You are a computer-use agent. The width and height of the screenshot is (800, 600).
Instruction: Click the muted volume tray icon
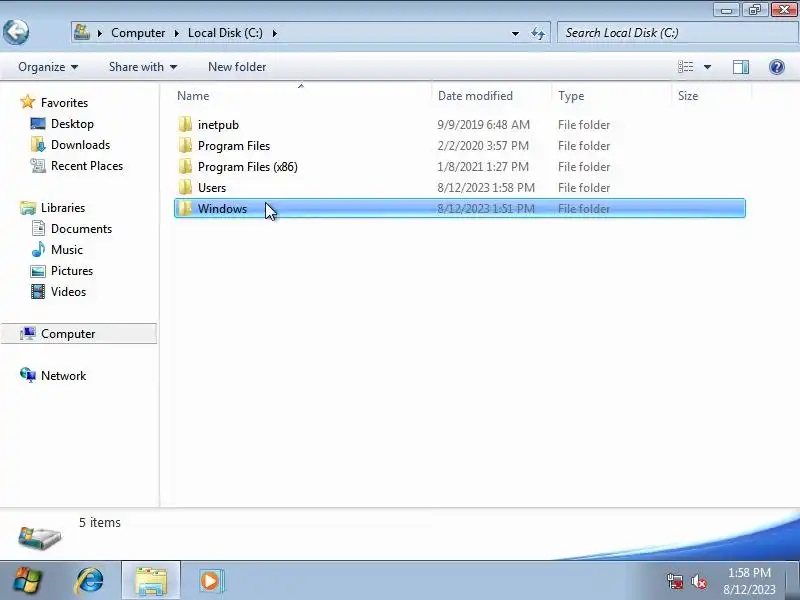(x=699, y=581)
